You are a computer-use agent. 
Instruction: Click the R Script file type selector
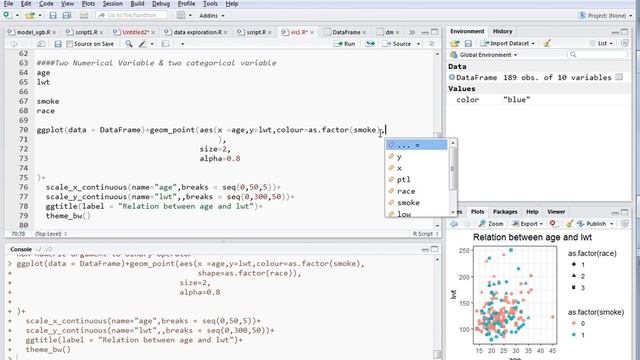(x=425, y=234)
